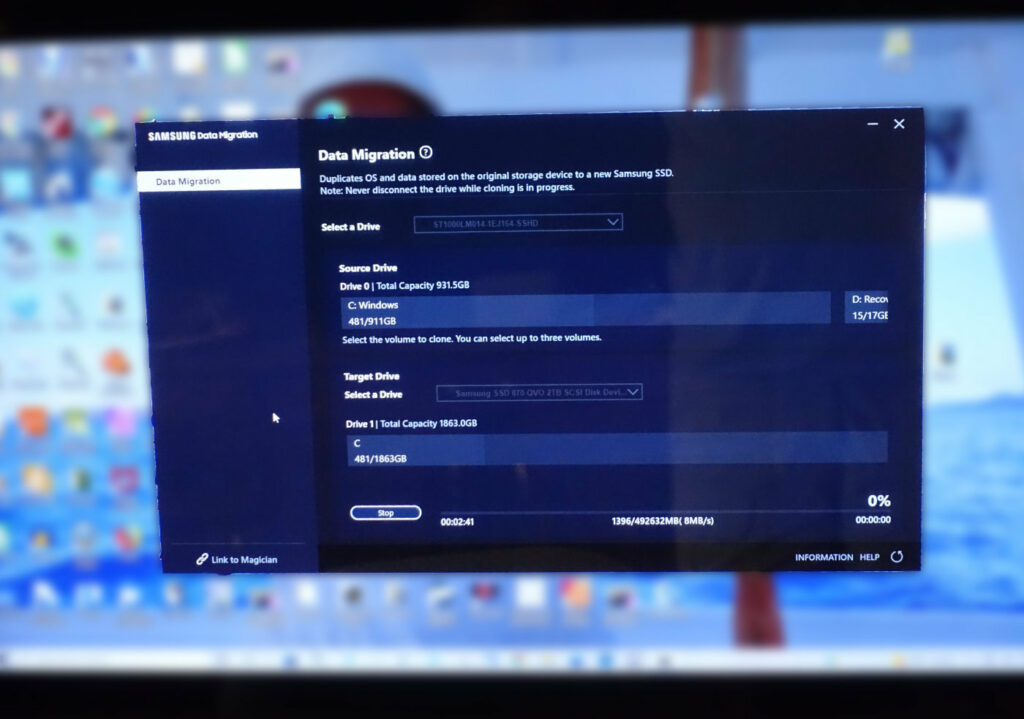Click the "Source Drive" heading
This screenshot has height=719, width=1024.
[x=368, y=268]
